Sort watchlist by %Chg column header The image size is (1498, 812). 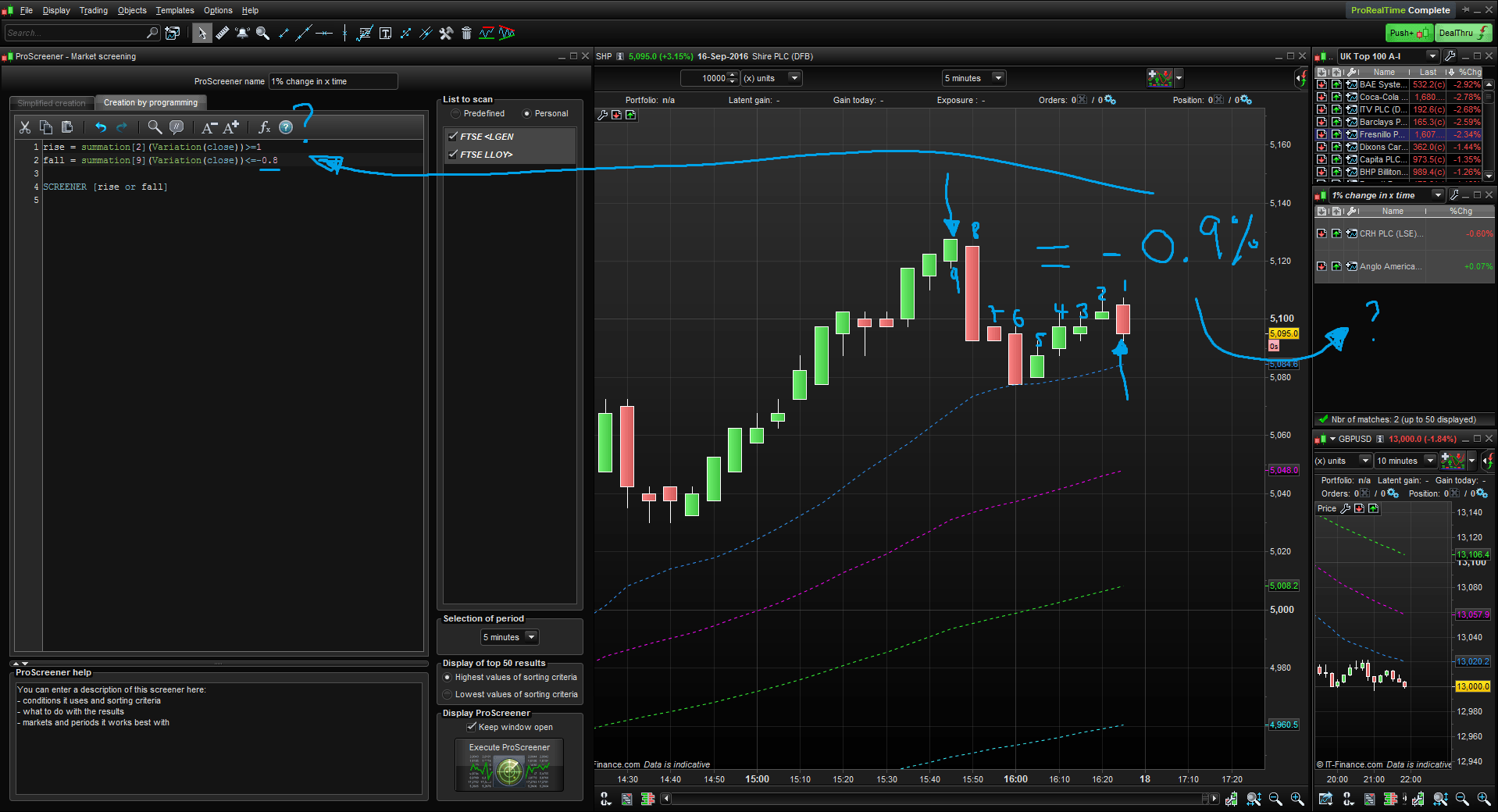tap(1469, 72)
